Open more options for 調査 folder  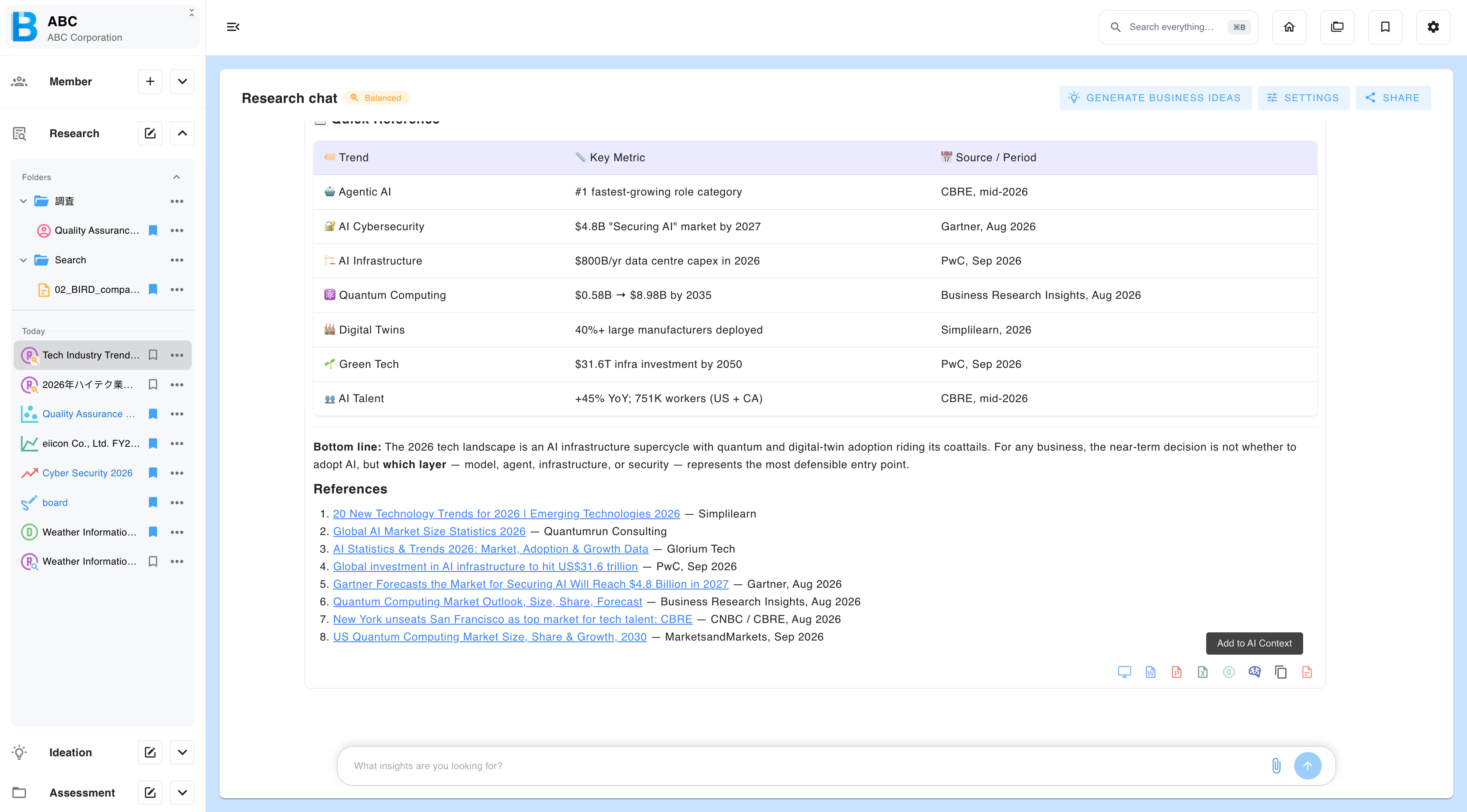pos(177,201)
